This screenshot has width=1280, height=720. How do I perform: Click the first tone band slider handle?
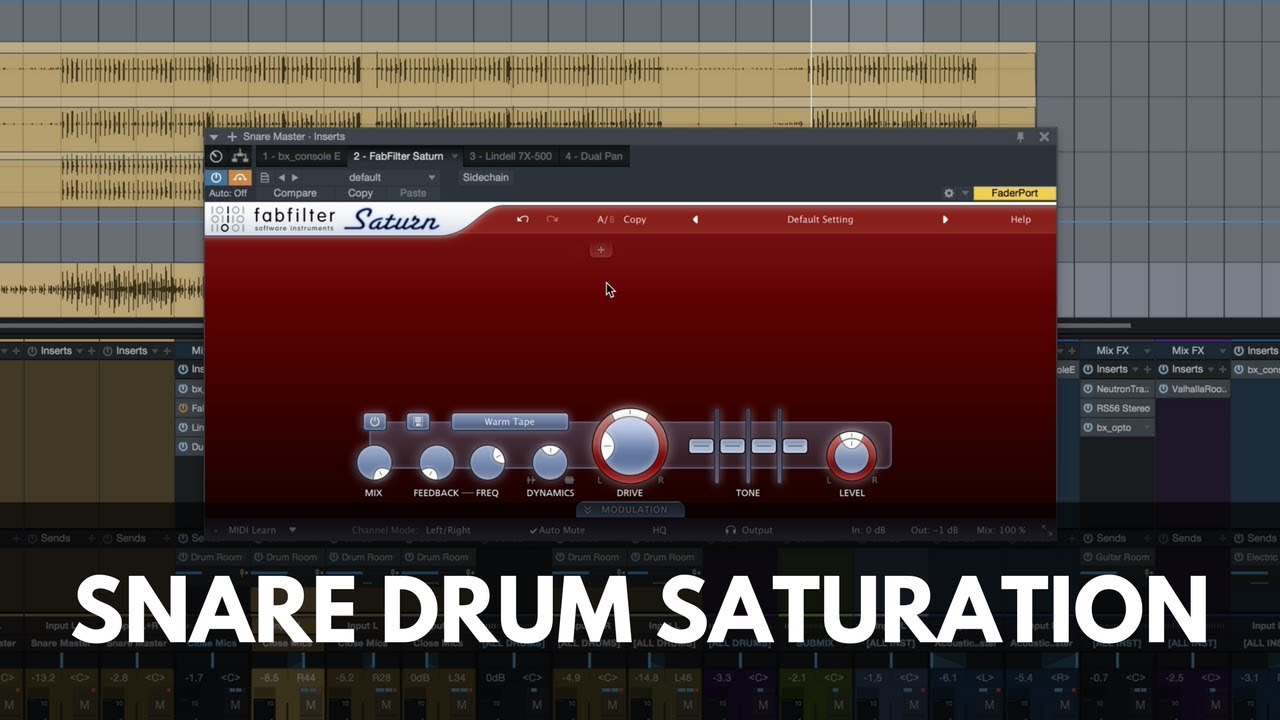pyautogui.click(x=702, y=446)
